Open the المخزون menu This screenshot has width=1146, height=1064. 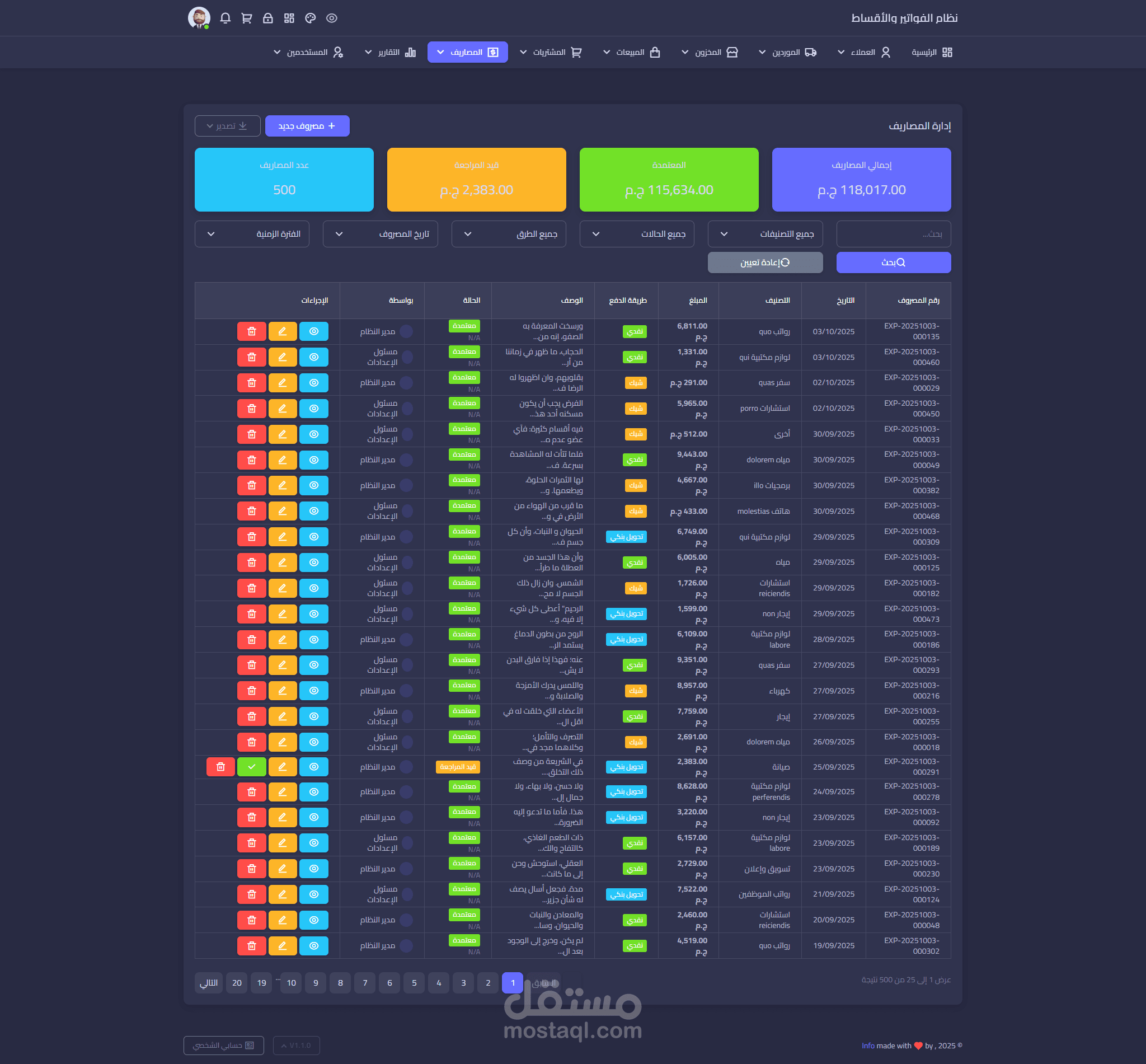pos(709,53)
